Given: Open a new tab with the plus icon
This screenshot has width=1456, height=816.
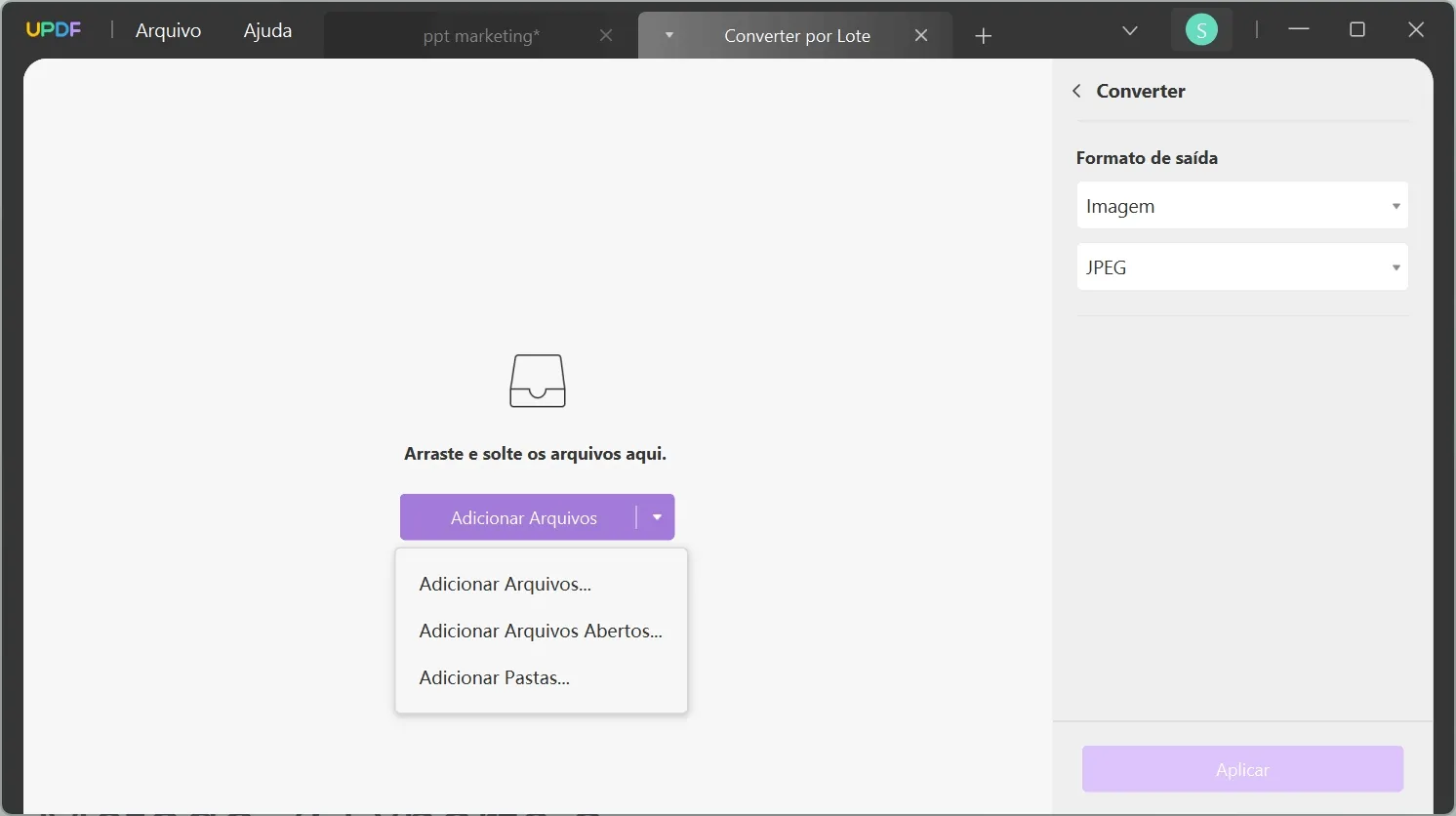Looking at the screenshot, I should pos(983,35).
